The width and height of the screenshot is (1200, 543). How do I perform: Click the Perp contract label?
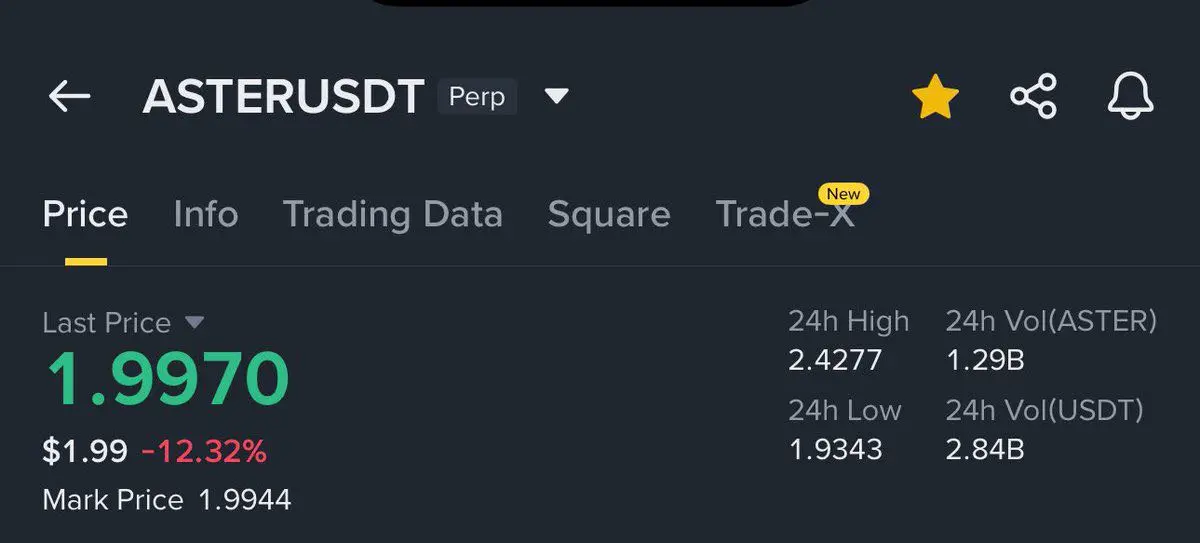click(x=477, y=97)
